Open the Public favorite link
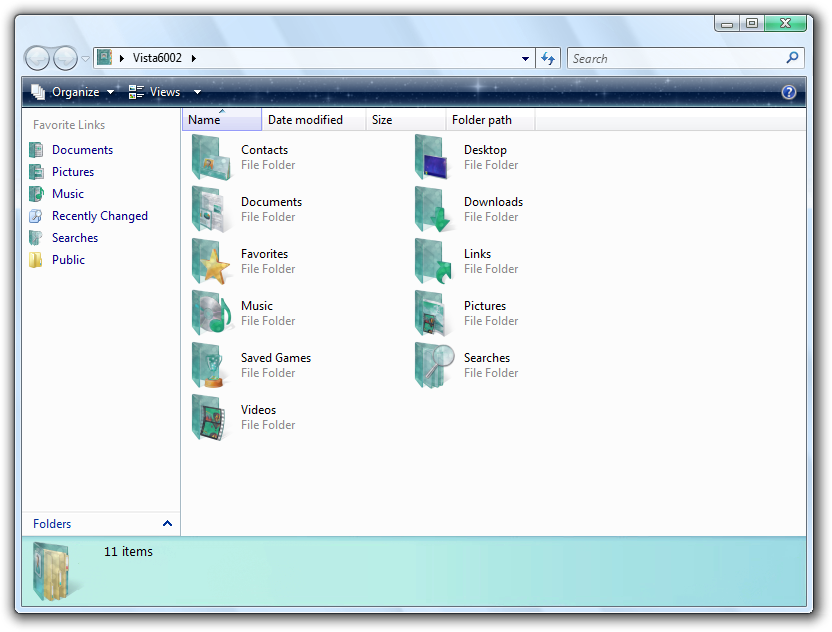 (x=68, y=260)
